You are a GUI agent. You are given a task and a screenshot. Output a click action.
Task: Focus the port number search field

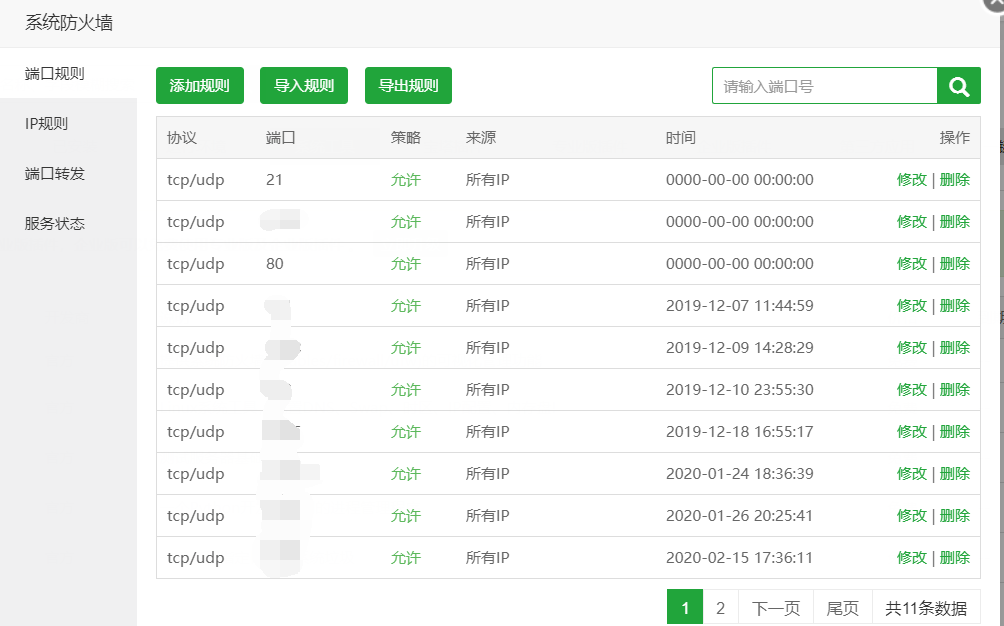(x=825, y=86)
